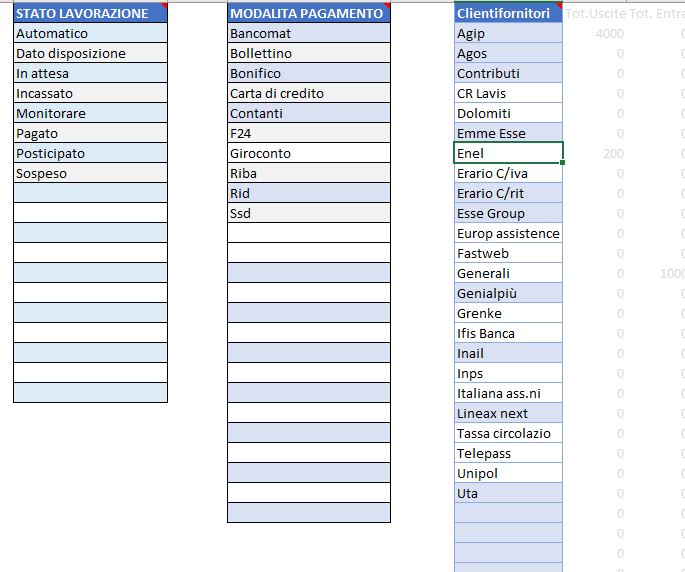
Task: Click the 'Inail' cell
Action: coord(509,354)
